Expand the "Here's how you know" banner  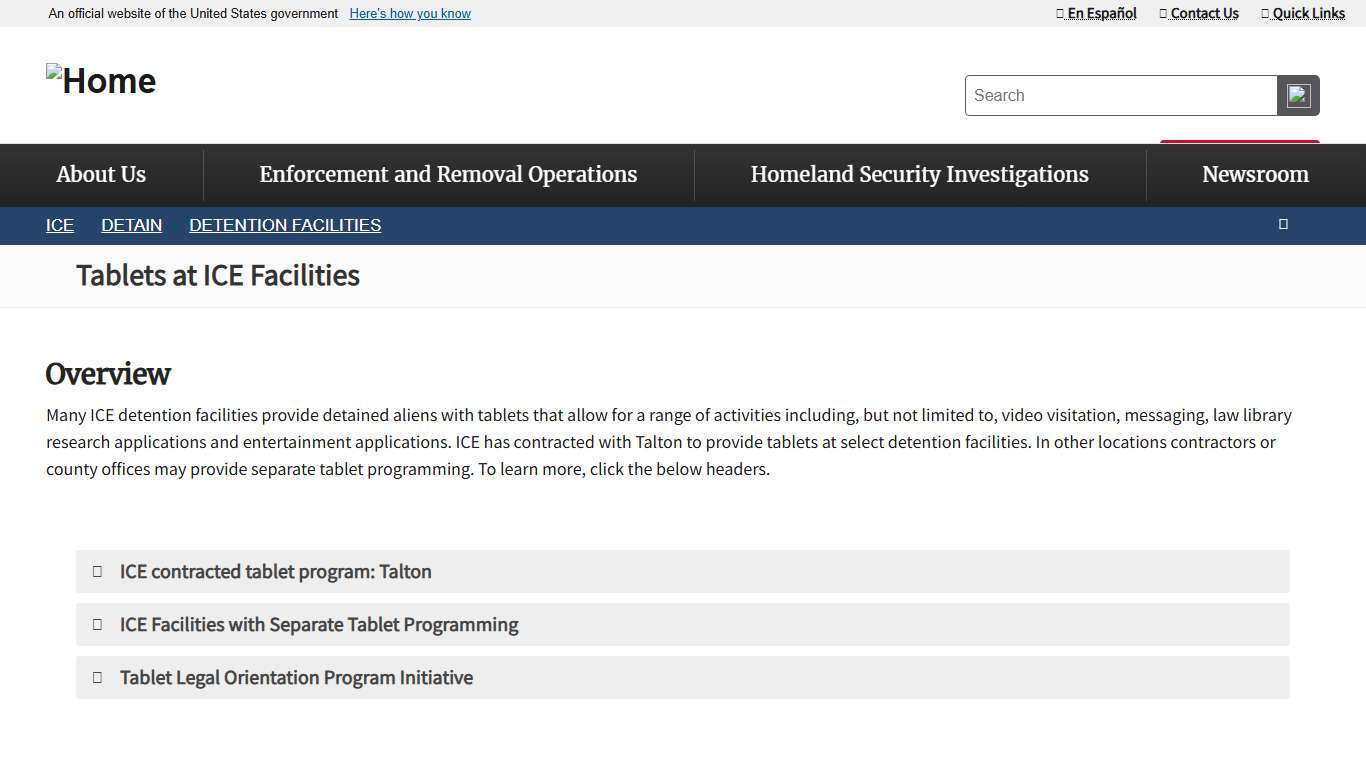click(410, 14)
